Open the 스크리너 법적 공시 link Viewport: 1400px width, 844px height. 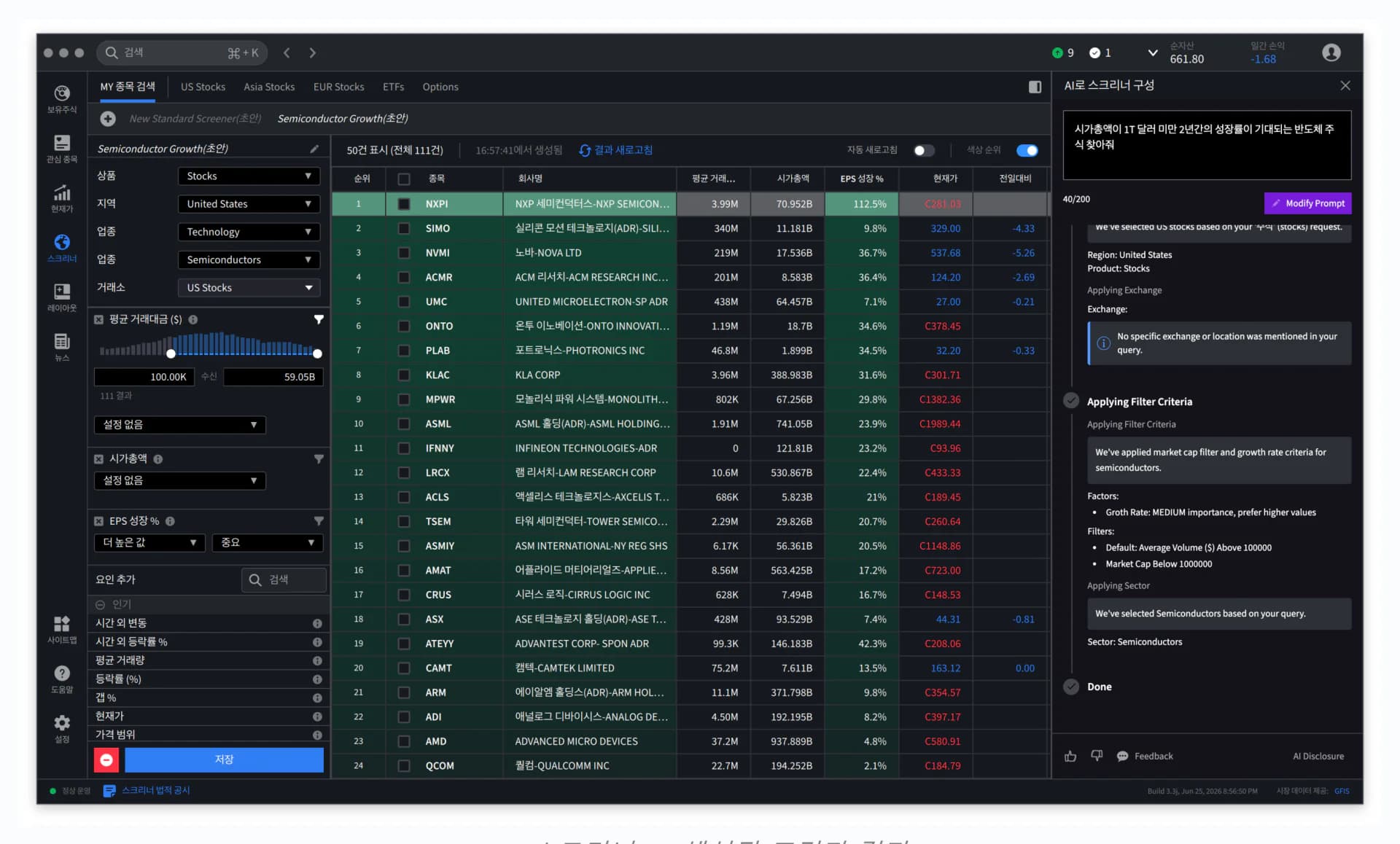(147, 791)
